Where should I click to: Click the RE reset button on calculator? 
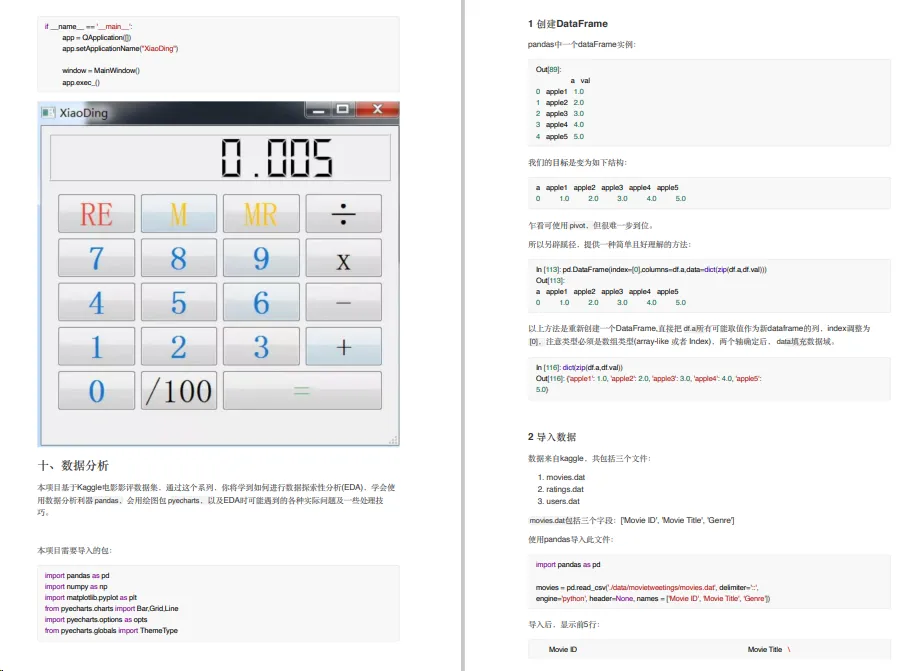click(96, 214)
